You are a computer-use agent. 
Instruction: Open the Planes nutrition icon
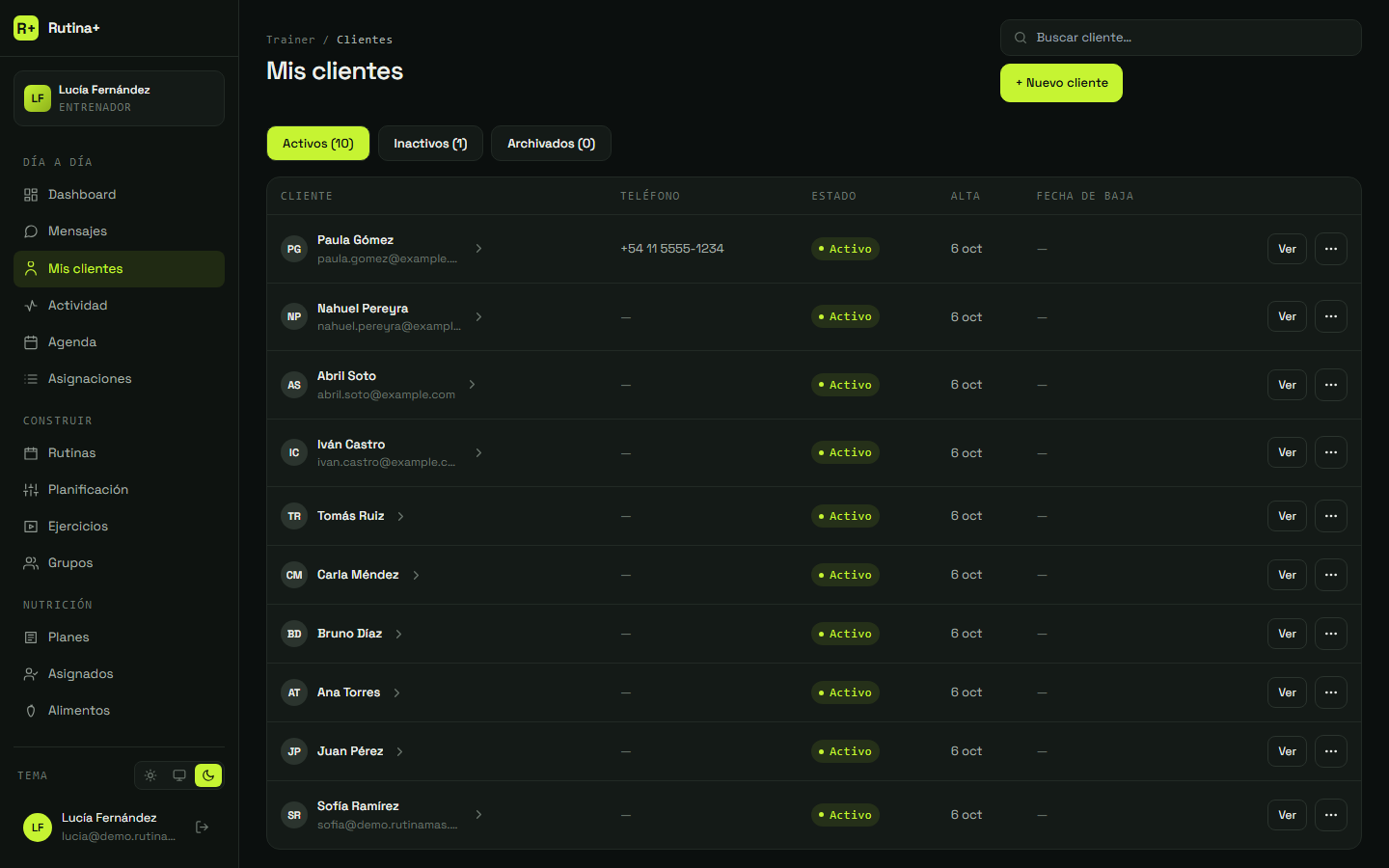coord(31,637)
